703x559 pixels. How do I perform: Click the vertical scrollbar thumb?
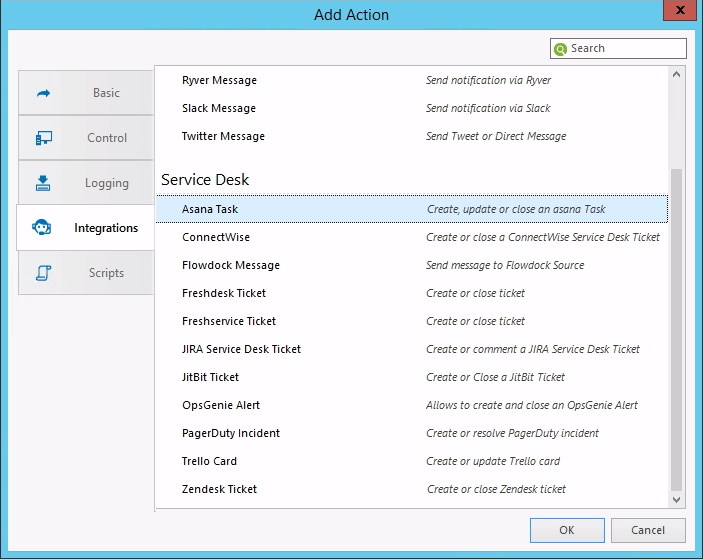point(677,329)
